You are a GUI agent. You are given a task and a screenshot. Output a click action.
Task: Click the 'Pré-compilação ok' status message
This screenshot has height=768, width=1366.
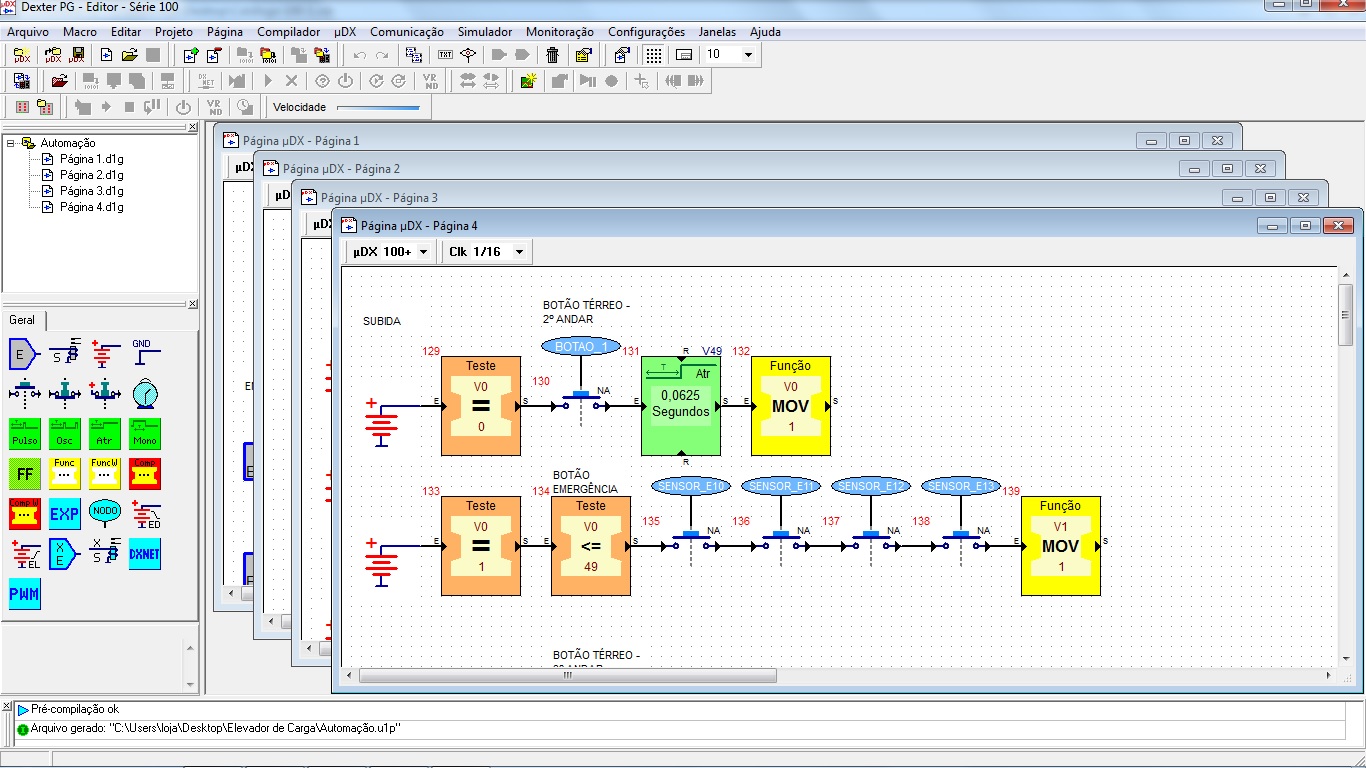click(74, 709)
